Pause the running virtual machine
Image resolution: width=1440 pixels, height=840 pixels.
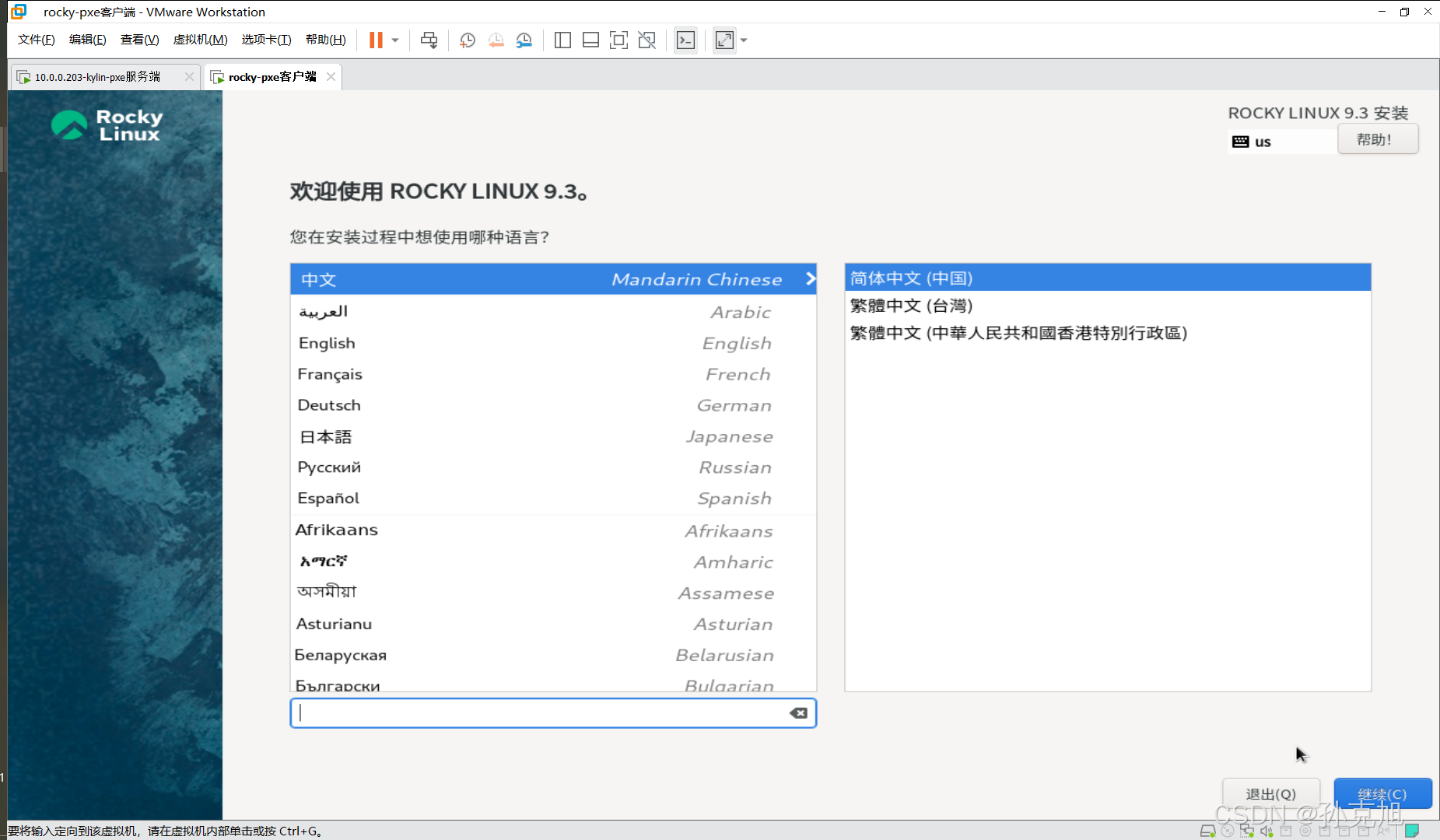pos(376,40)
